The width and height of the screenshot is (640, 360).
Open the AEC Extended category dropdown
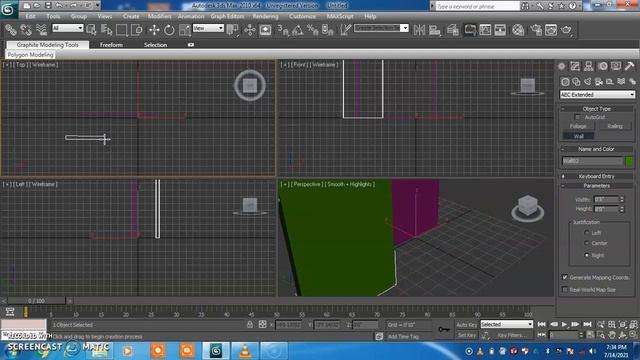(x=597, y=95)
